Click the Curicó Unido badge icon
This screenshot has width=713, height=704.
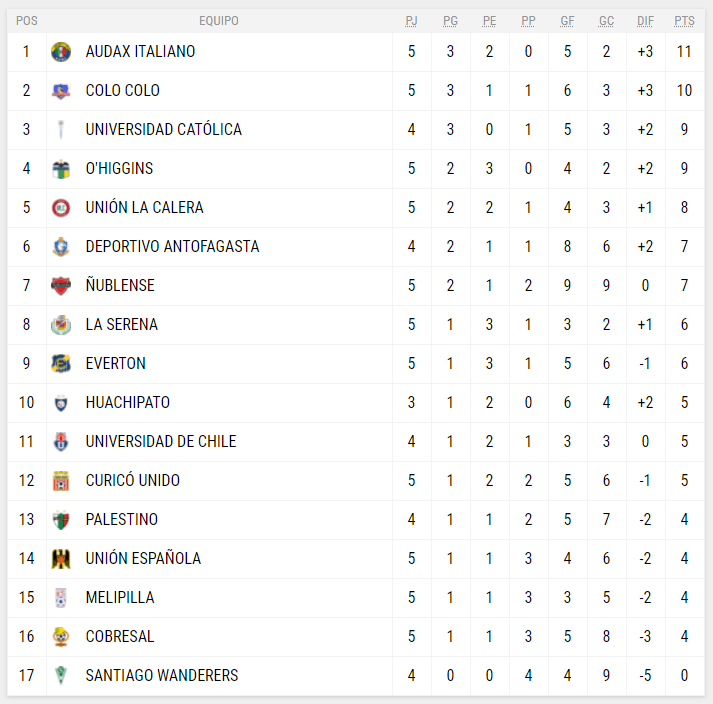click(61, 480)
